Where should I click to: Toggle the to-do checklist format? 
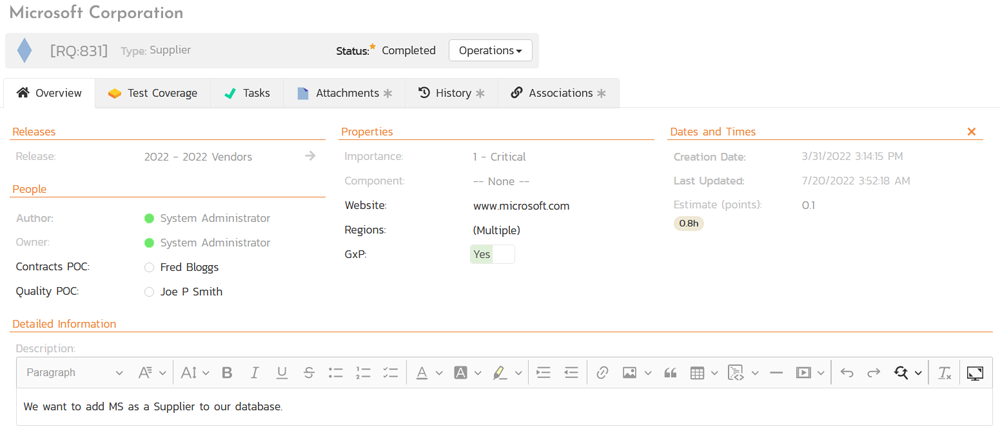(x=390, y=373)
